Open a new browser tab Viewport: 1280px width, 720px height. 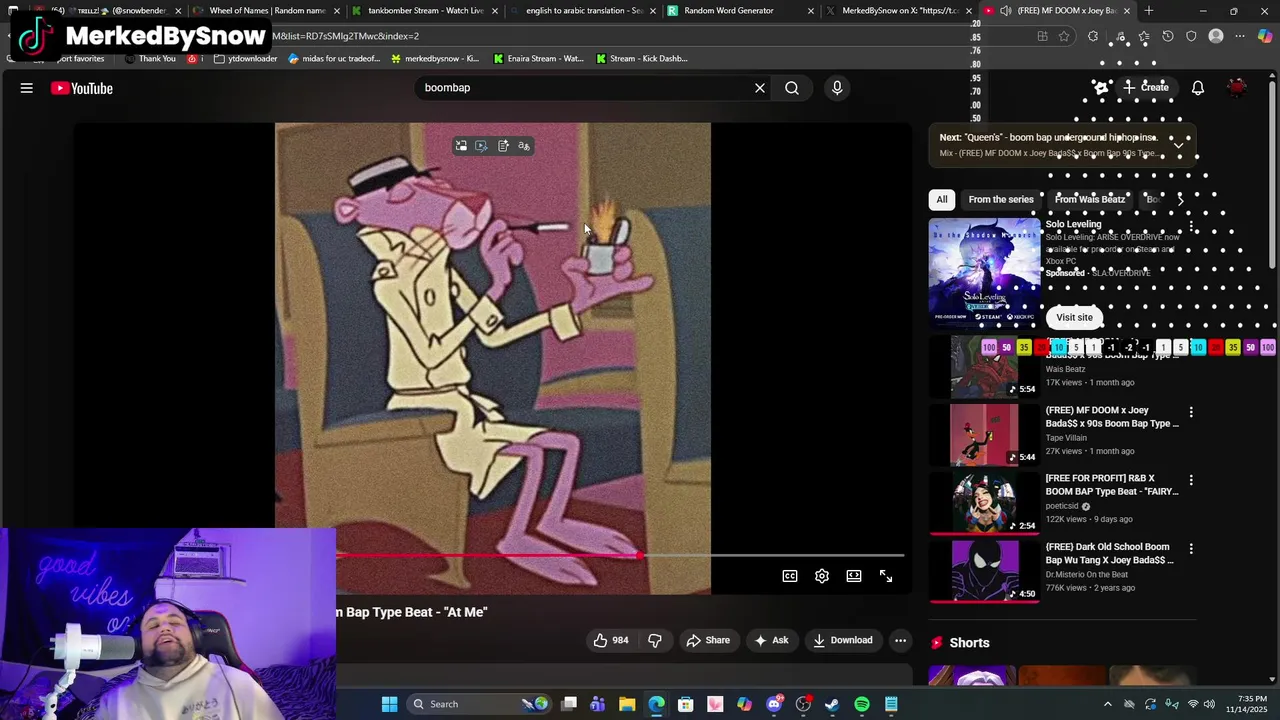(1149, 11)
